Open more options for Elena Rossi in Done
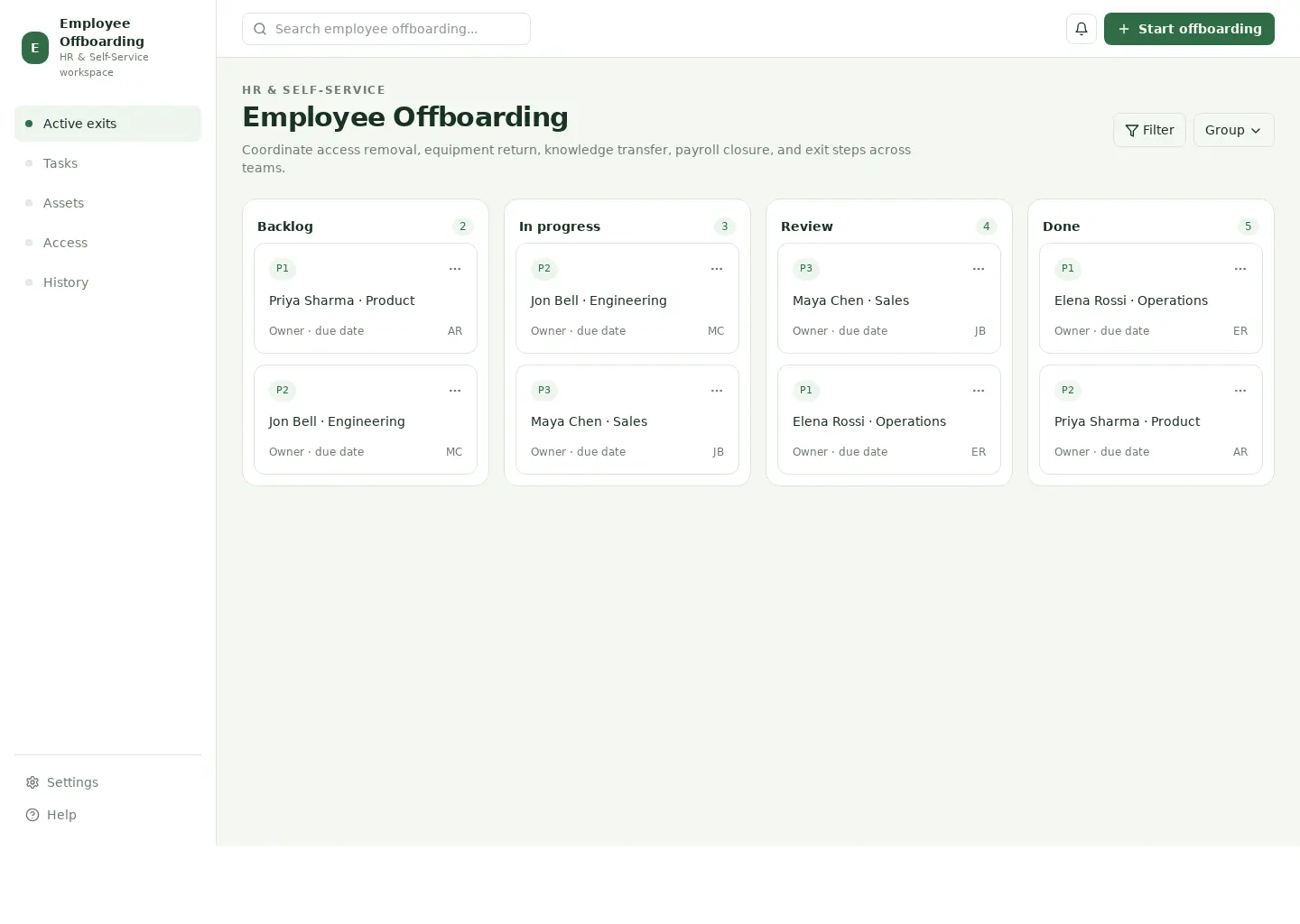The image size is (1300, 924). pos(1240,269)
